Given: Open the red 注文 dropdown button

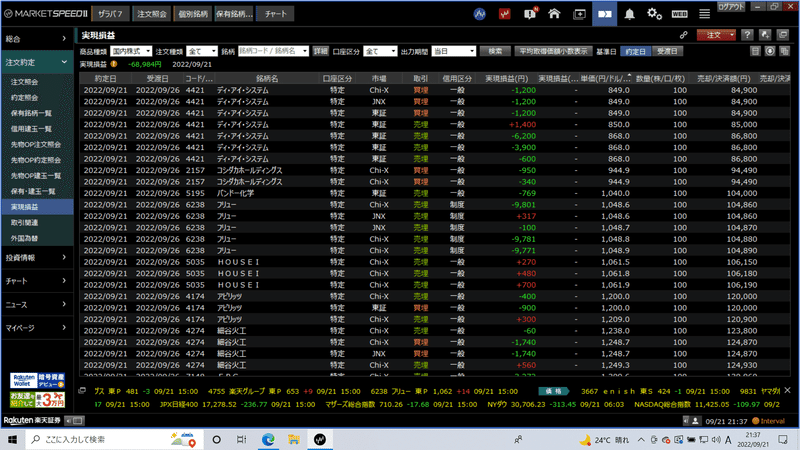Looking at the screenshot, I should (x=716, y=35).
